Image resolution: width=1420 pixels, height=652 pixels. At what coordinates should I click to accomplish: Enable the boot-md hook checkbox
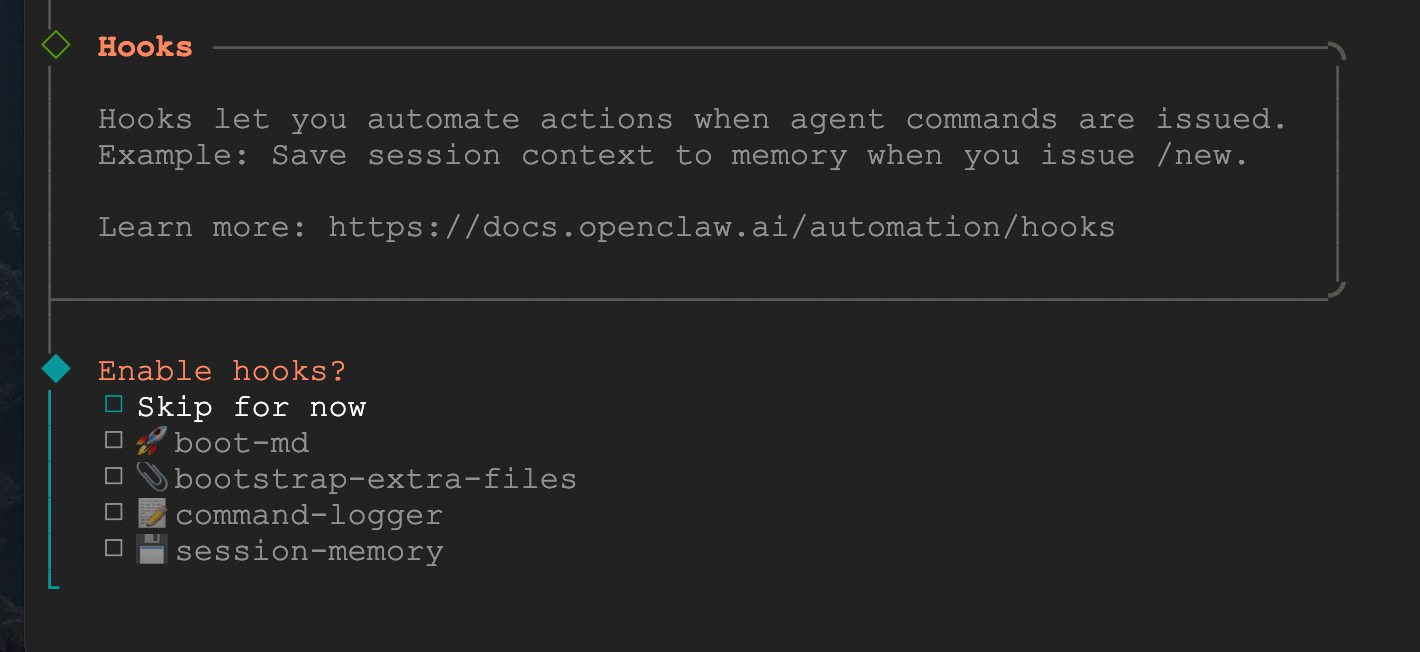pyautogui.click(x=114, y=440)
